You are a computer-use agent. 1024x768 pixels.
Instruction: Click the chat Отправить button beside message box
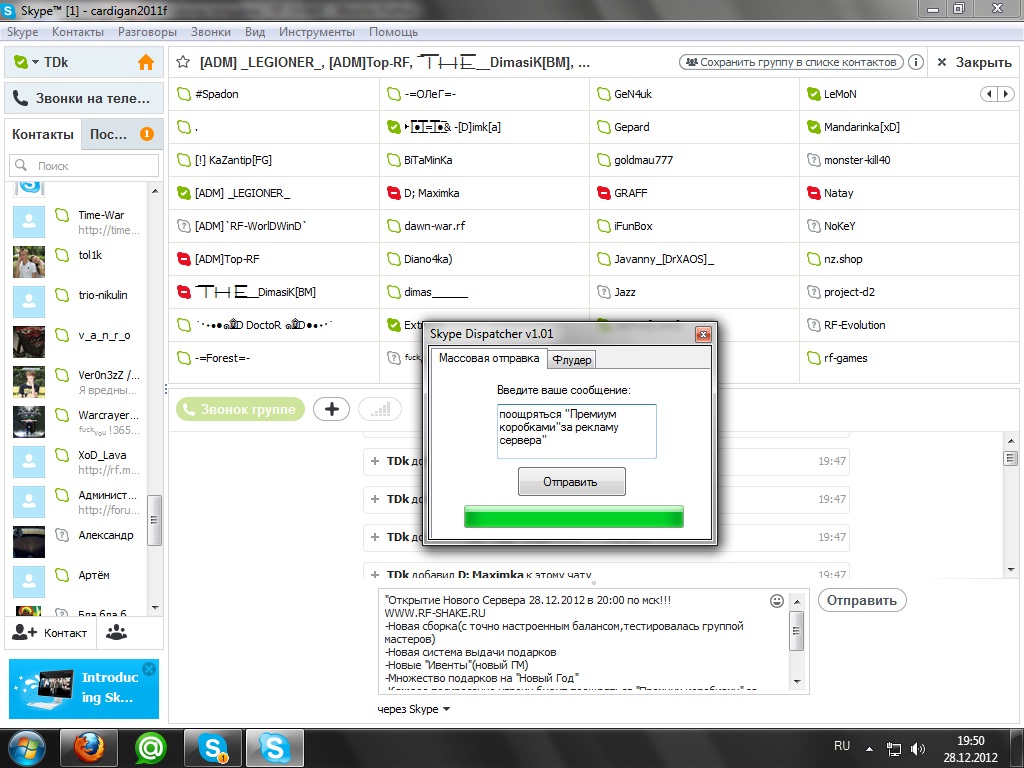point(862,600)
